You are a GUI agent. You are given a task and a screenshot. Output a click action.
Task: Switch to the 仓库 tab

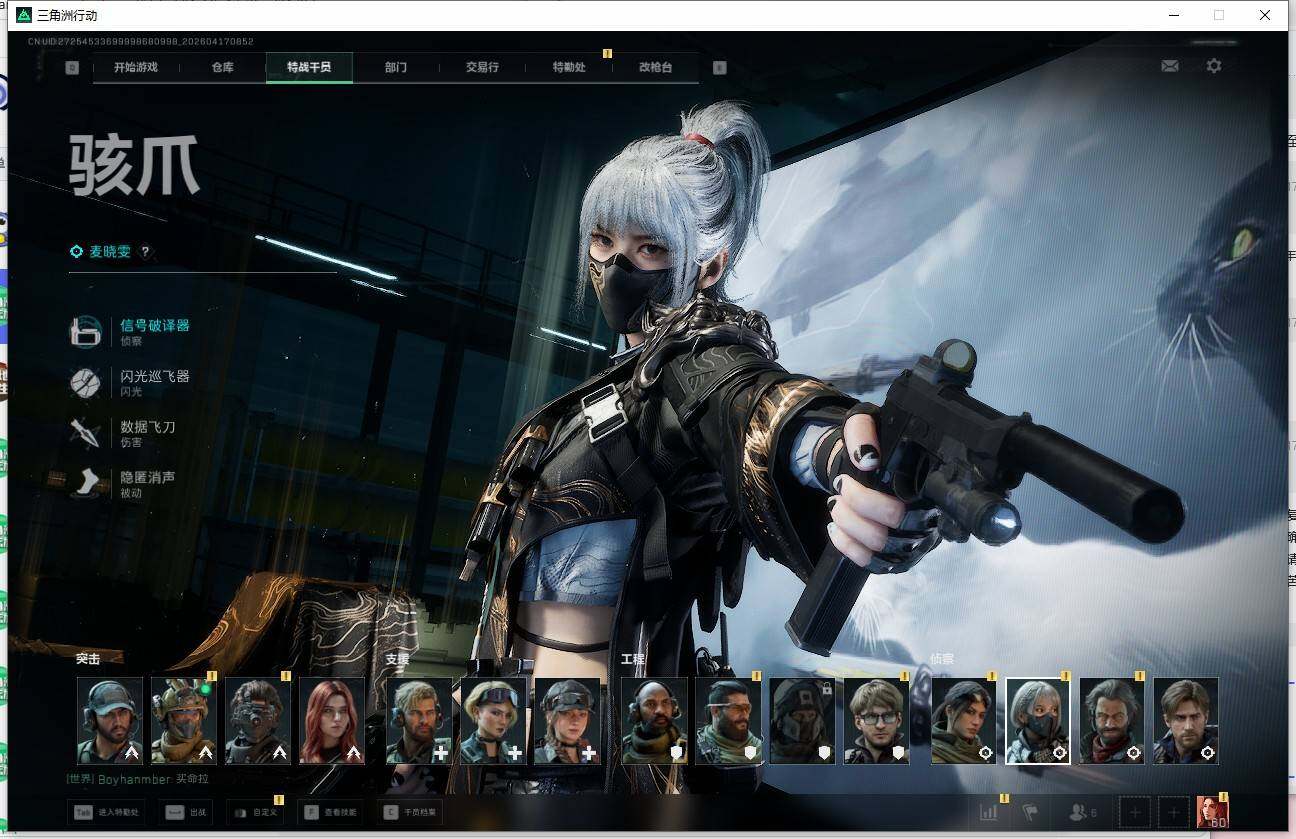tap(222, 68)
